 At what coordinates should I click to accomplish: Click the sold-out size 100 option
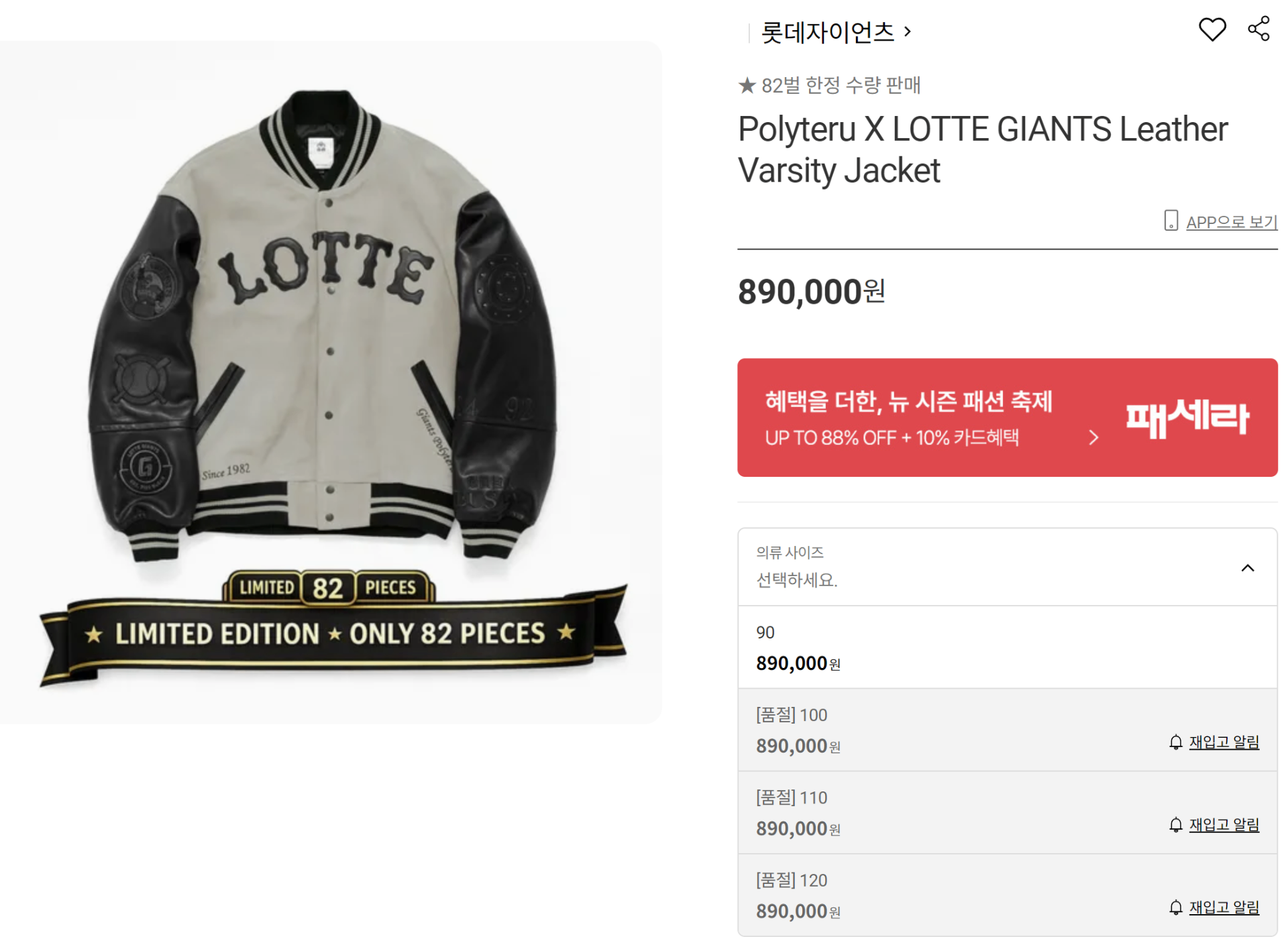coord(939,730)
